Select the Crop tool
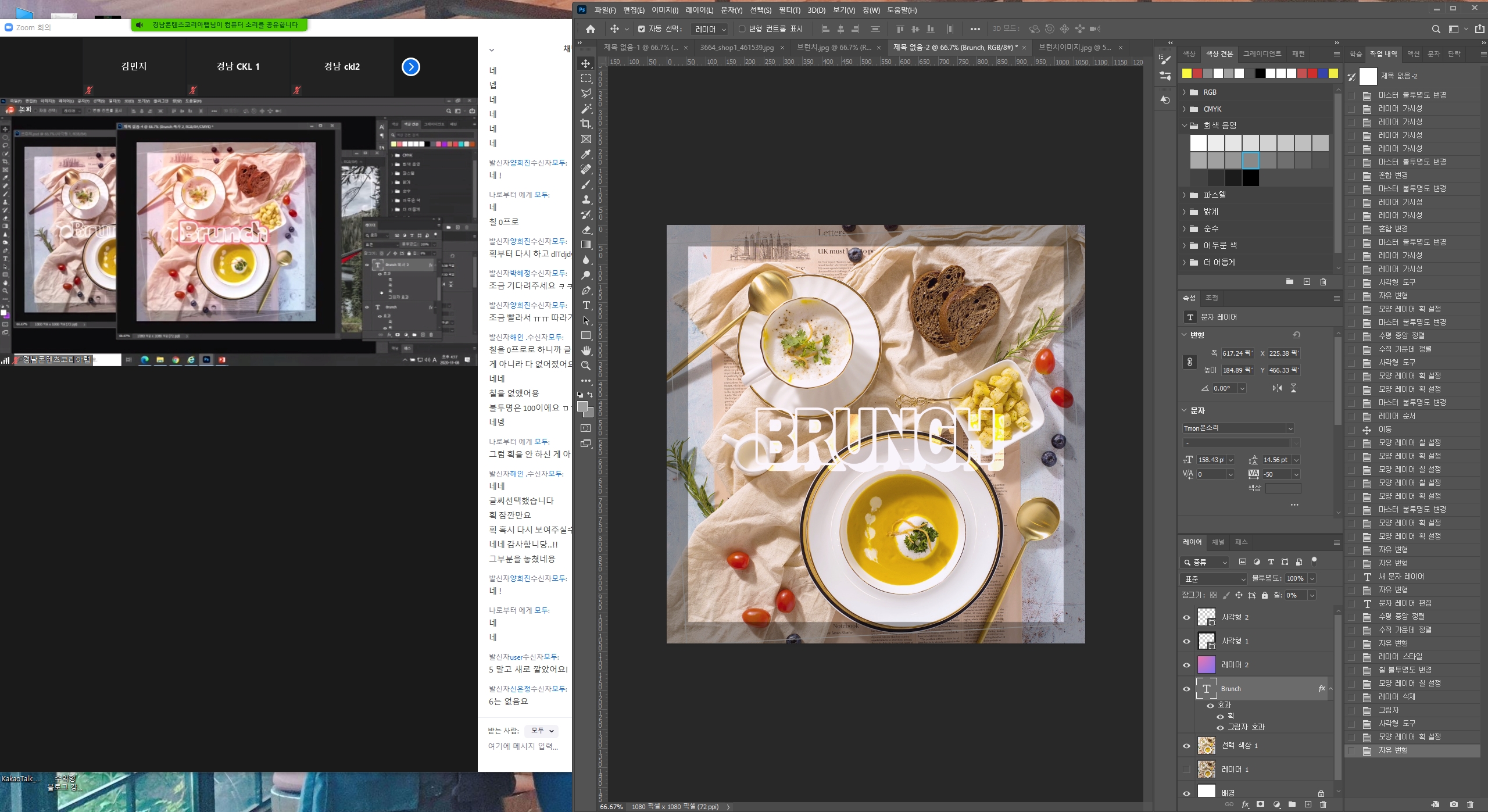This screenshot has width=1488, height=812. (x=586, y=124)
